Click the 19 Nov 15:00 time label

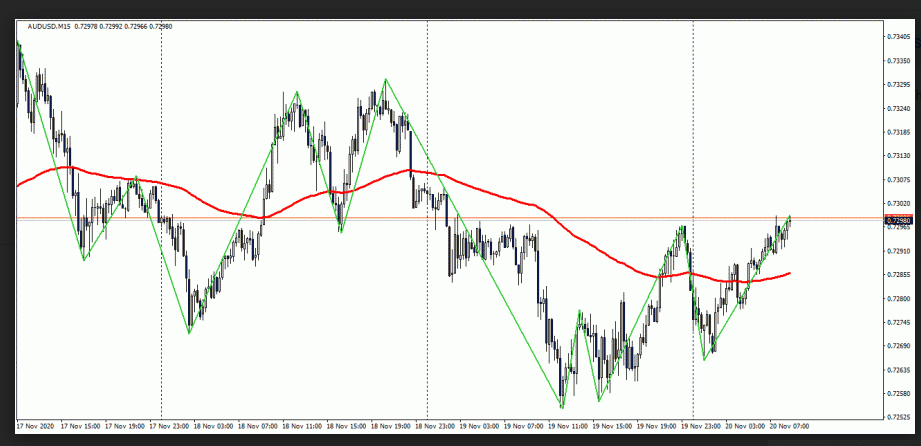pyautogui.click(x=613, y=425)
